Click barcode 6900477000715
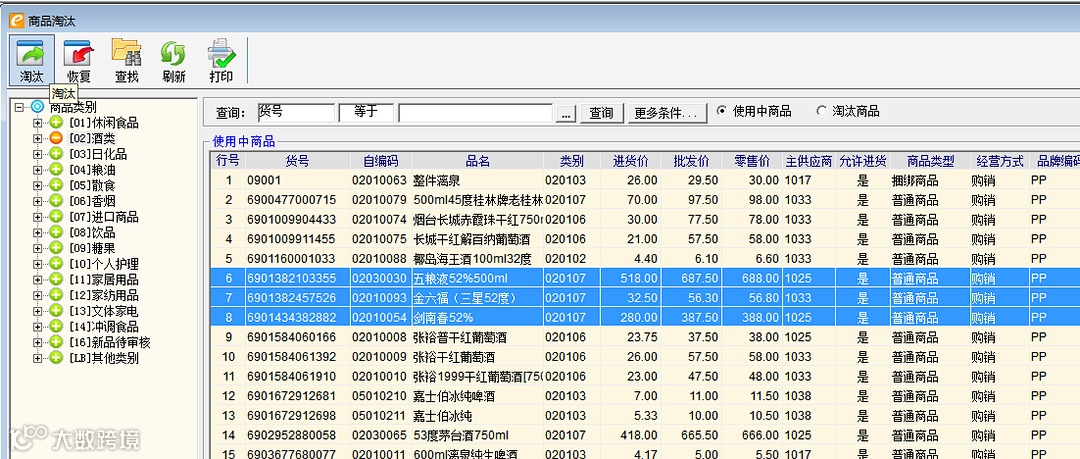This screenshot has height=459, width=1080. 292,201
